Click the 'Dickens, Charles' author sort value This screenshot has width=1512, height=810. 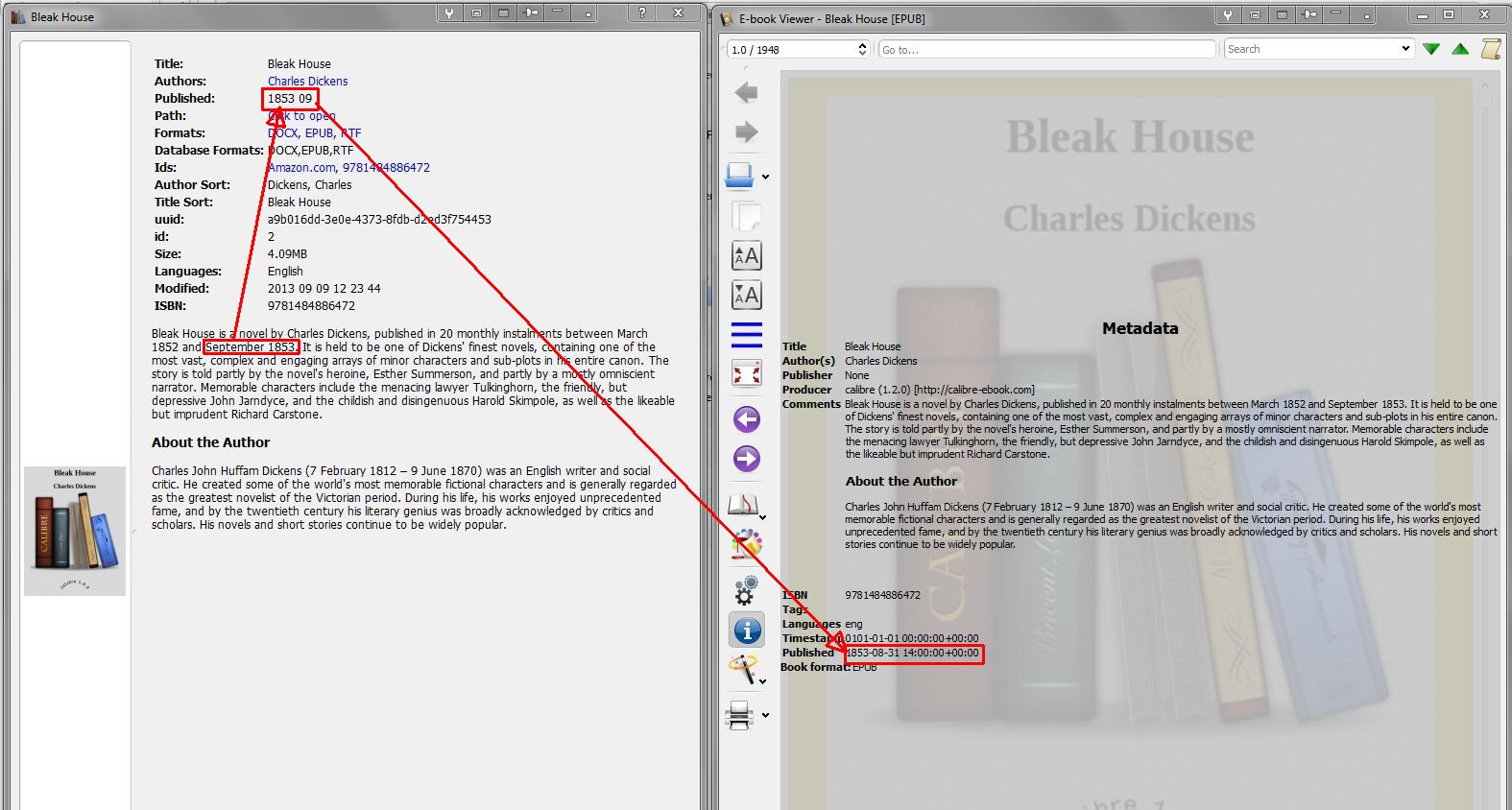(309, 185)
